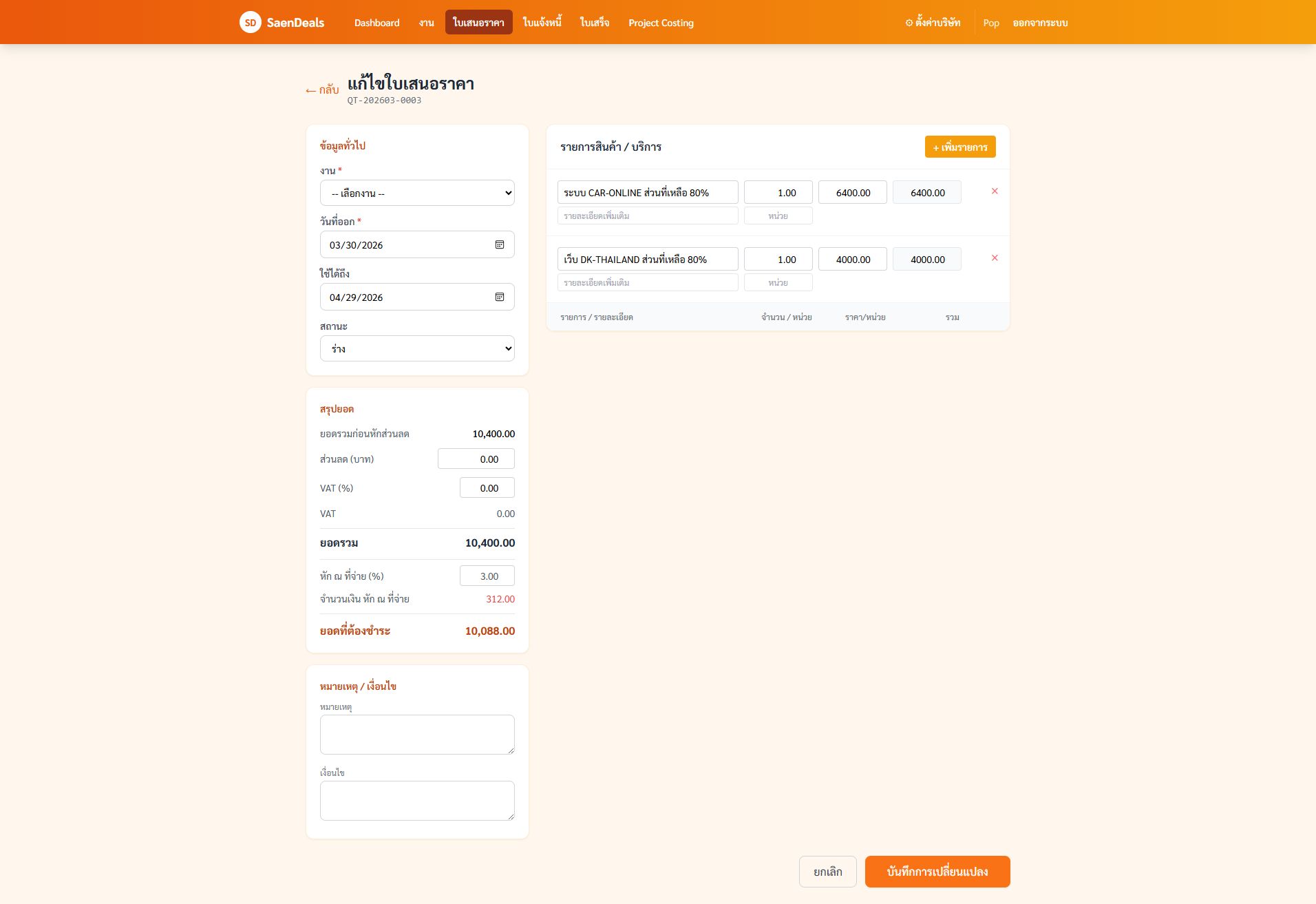Click the total 4000.00 field
The image size is (1316, 904).
coord(927,260)
